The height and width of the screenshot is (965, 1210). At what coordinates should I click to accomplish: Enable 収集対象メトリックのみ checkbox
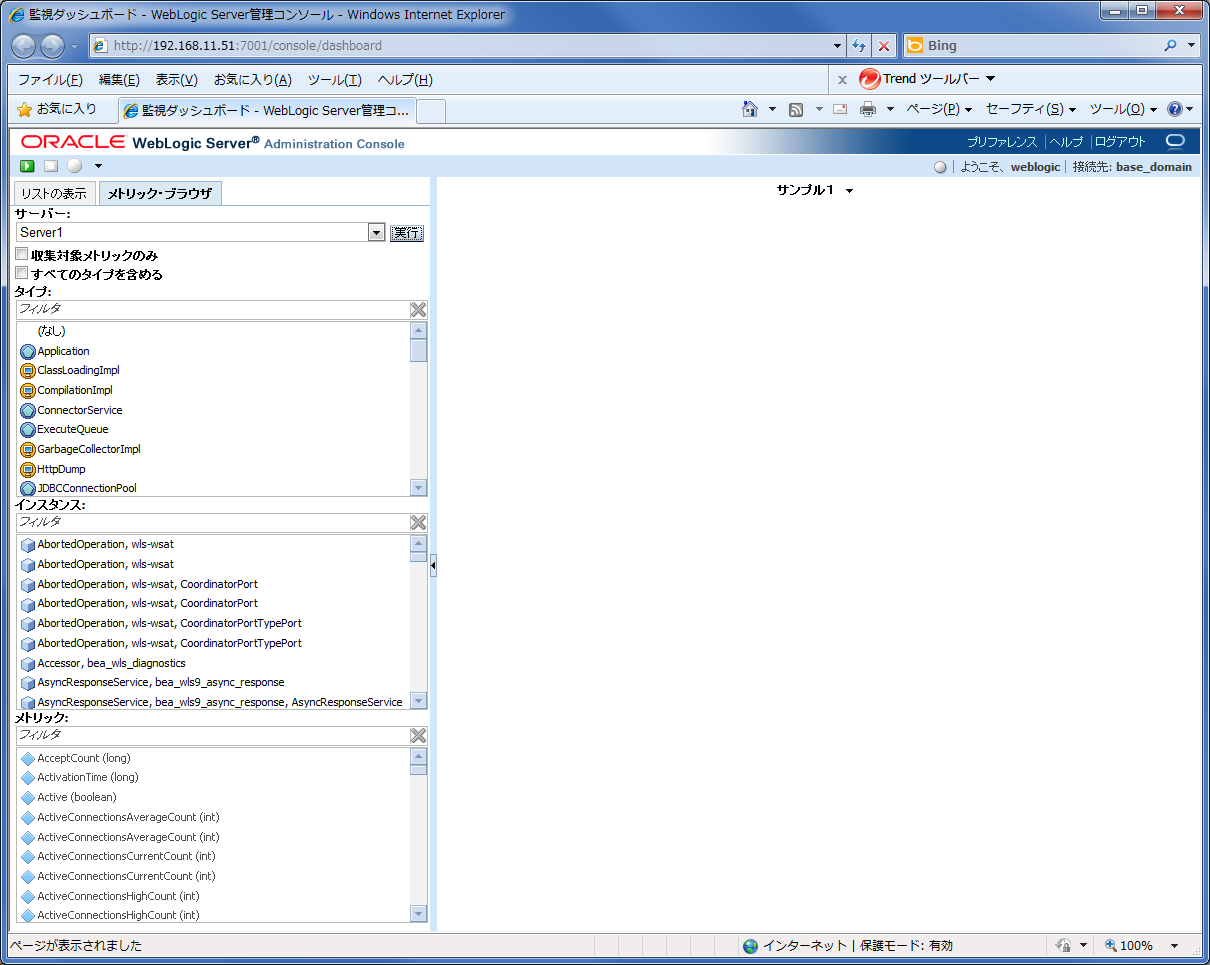[x=22, y=255]
